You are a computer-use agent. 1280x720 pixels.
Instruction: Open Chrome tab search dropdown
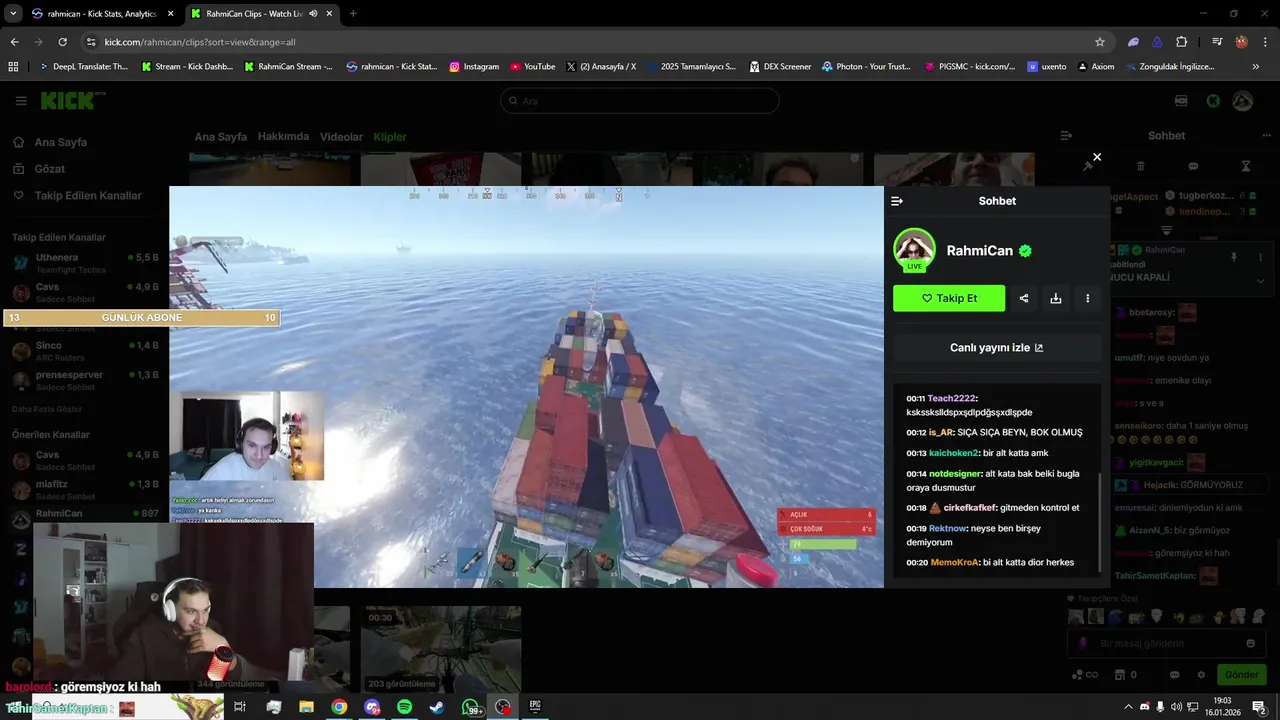13,14
